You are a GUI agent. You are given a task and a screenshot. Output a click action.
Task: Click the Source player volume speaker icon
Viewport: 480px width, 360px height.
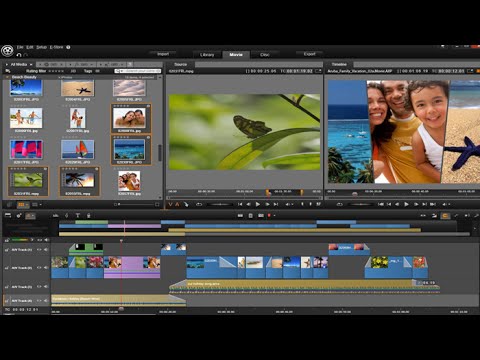(288, 204)
